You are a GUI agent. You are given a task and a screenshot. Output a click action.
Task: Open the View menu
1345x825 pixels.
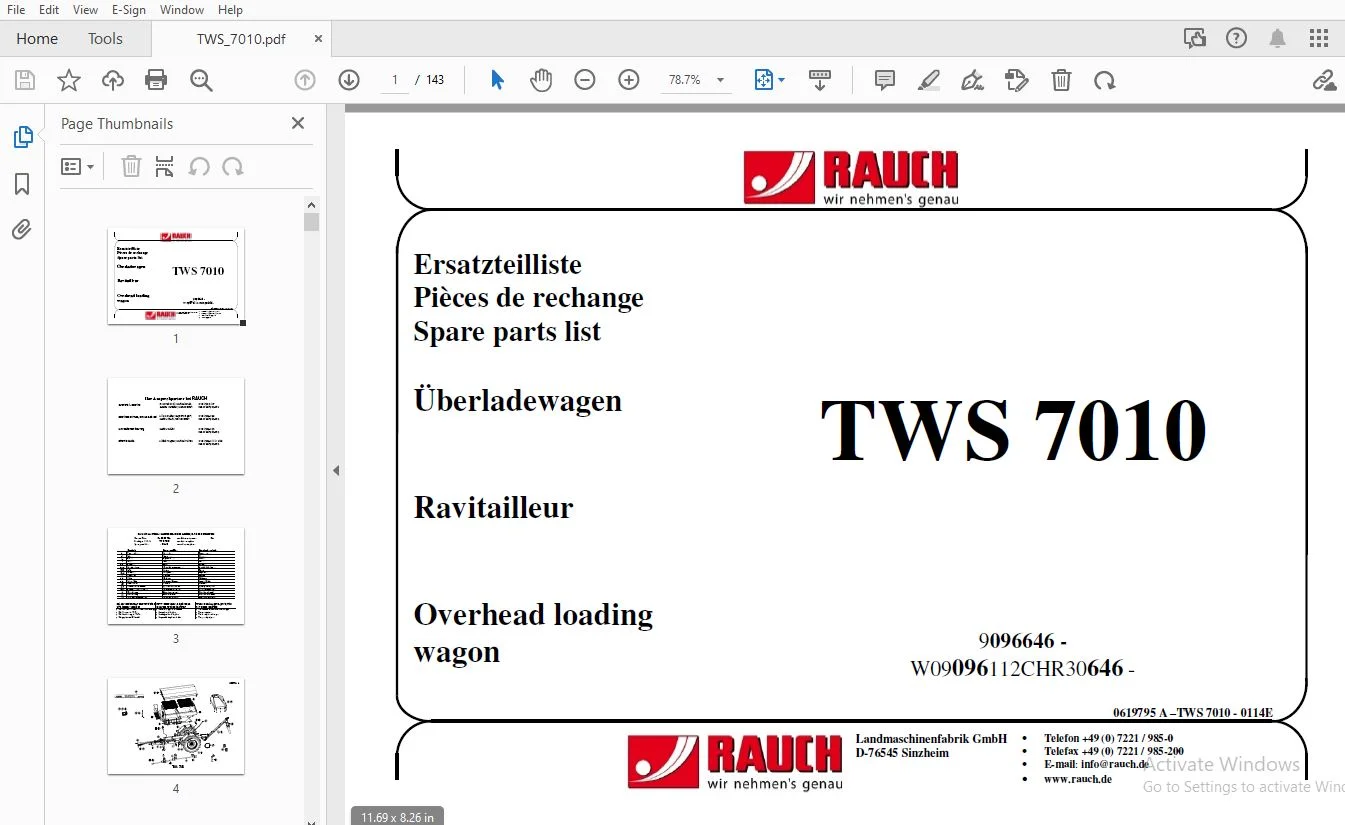(x=85, y=10)
